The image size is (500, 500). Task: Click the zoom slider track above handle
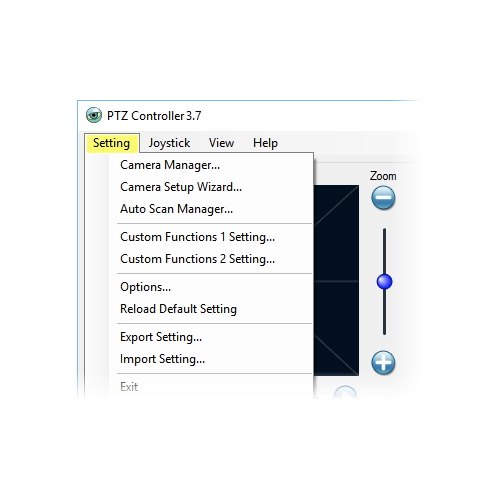click(384, 251)
